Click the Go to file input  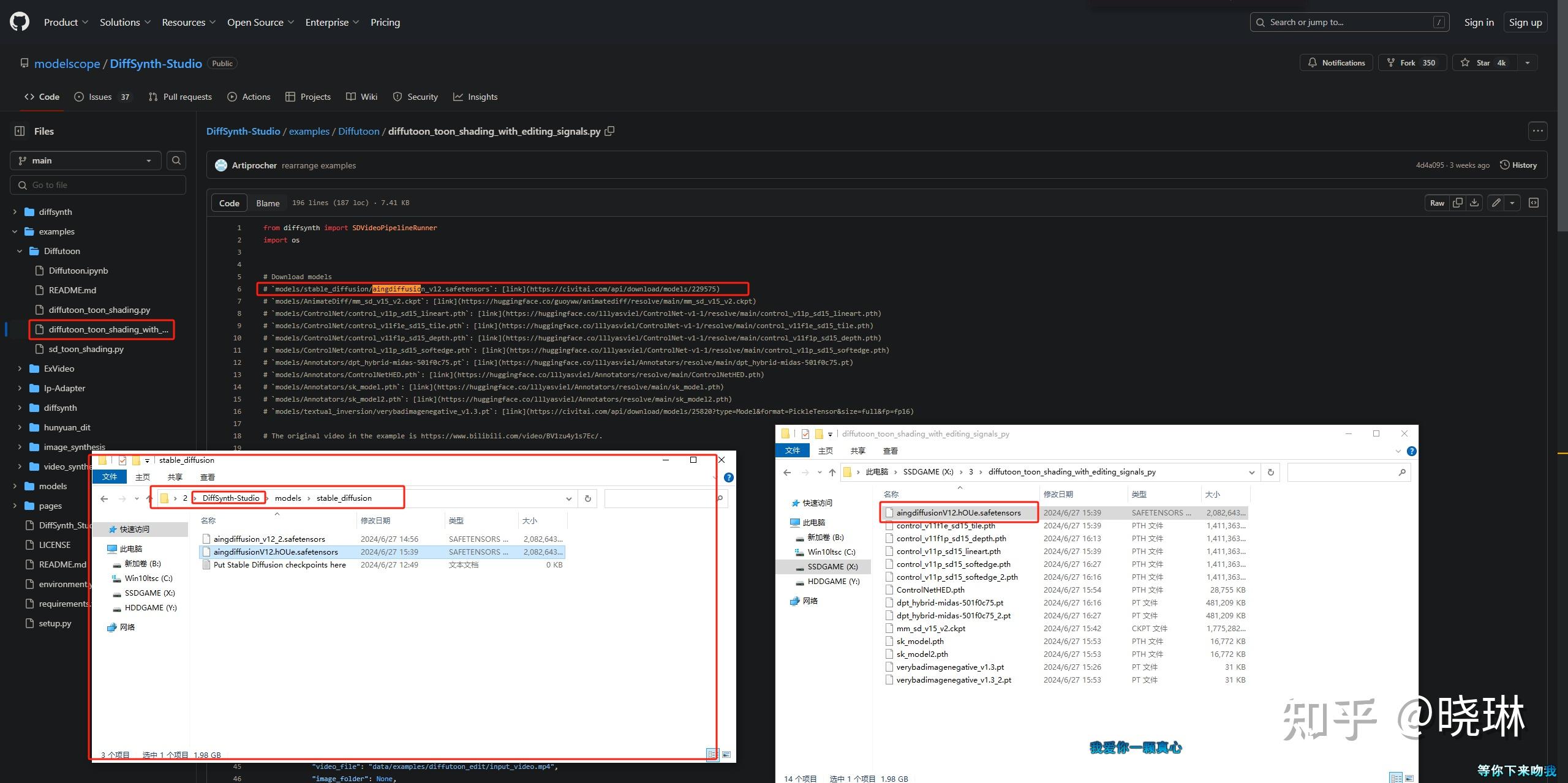click(x=98, y=185)
